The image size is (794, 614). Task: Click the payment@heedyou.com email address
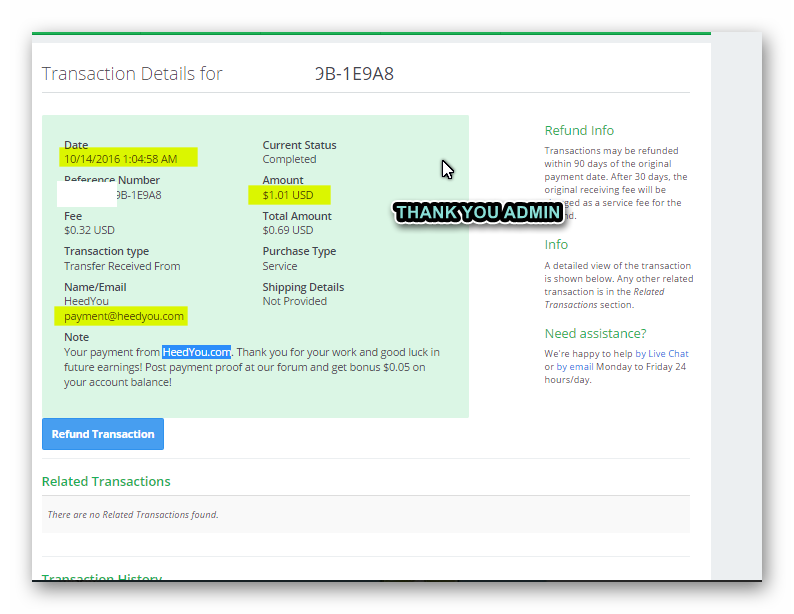point(124,316)
